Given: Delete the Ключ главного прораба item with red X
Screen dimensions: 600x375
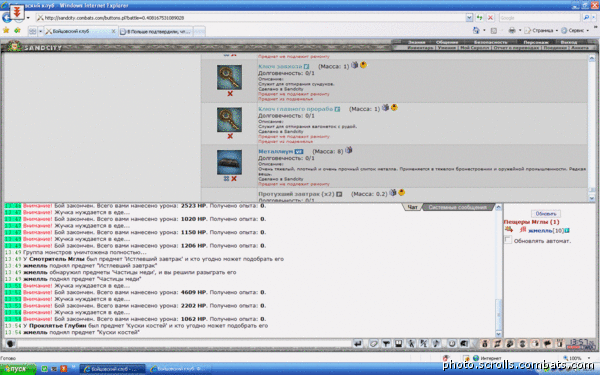Looking at the screenshot, I should [x=230, y=136].
